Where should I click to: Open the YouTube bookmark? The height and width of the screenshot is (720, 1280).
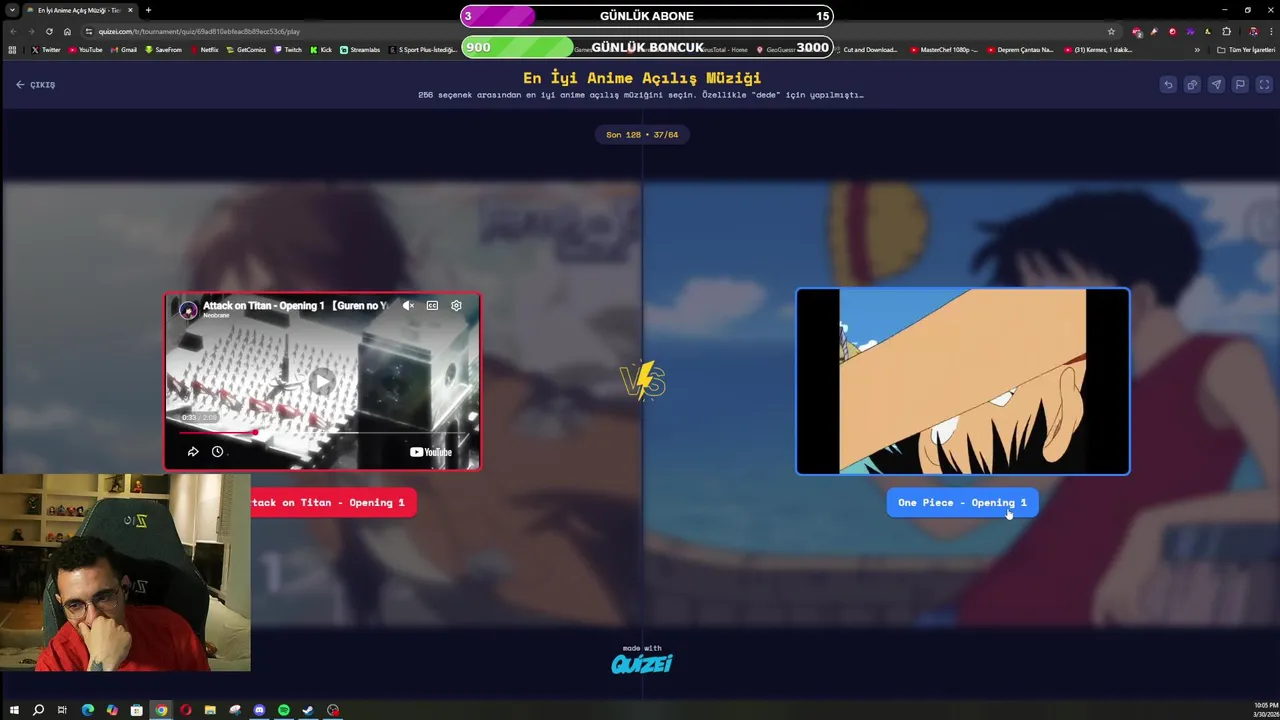tap(86, 50)
